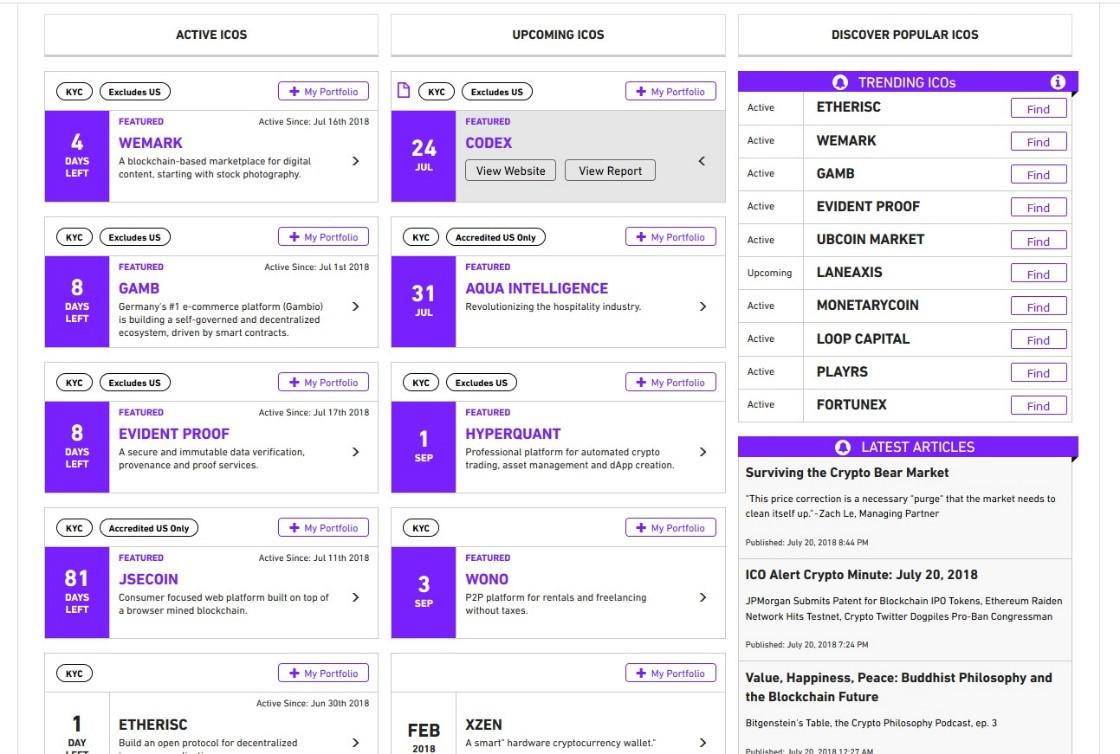Open the Upcoming ICOs tab

(x=558, y=35)
